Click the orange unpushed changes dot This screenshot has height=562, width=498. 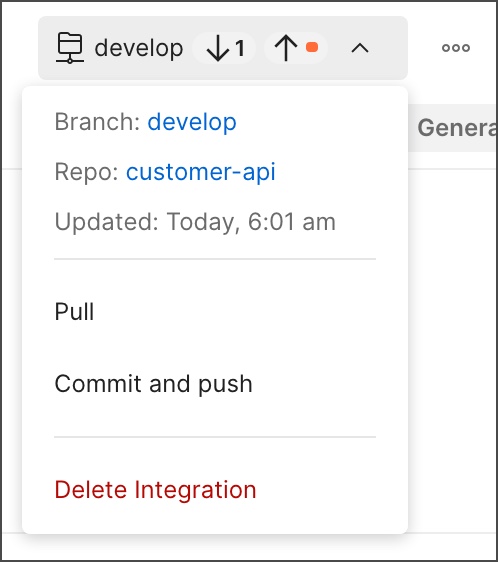312,47
